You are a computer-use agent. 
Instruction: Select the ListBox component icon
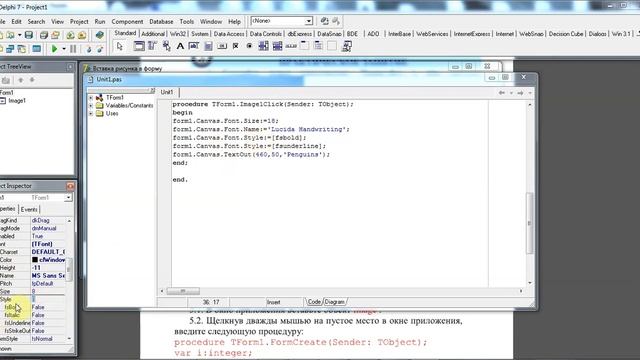click(x=264, y=46)
